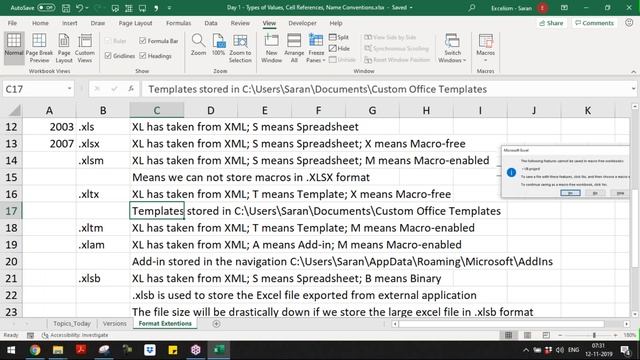Open the notification center

tap(625, 350)
